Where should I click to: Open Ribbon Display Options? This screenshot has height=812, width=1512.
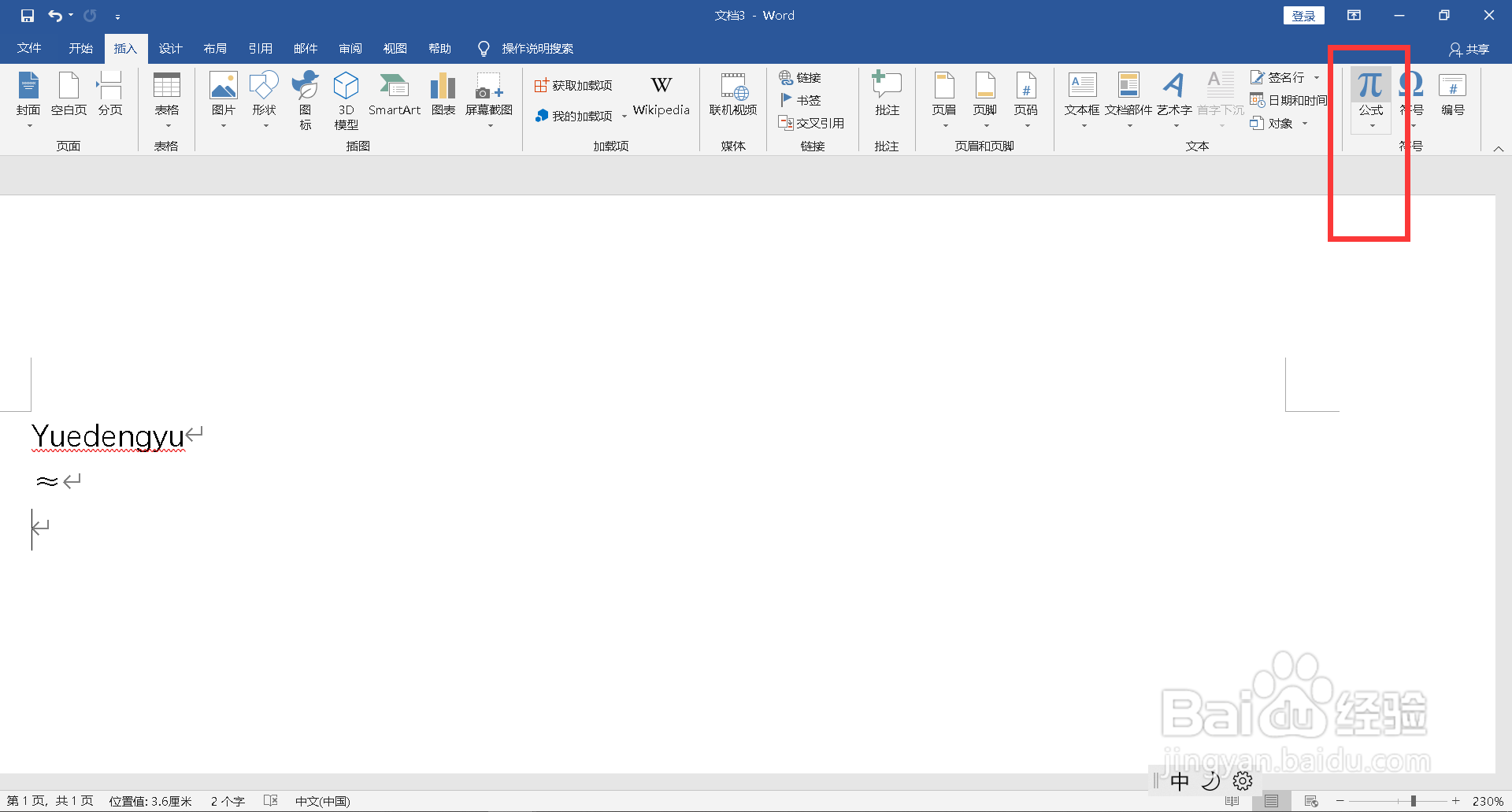click(1354, 16)
